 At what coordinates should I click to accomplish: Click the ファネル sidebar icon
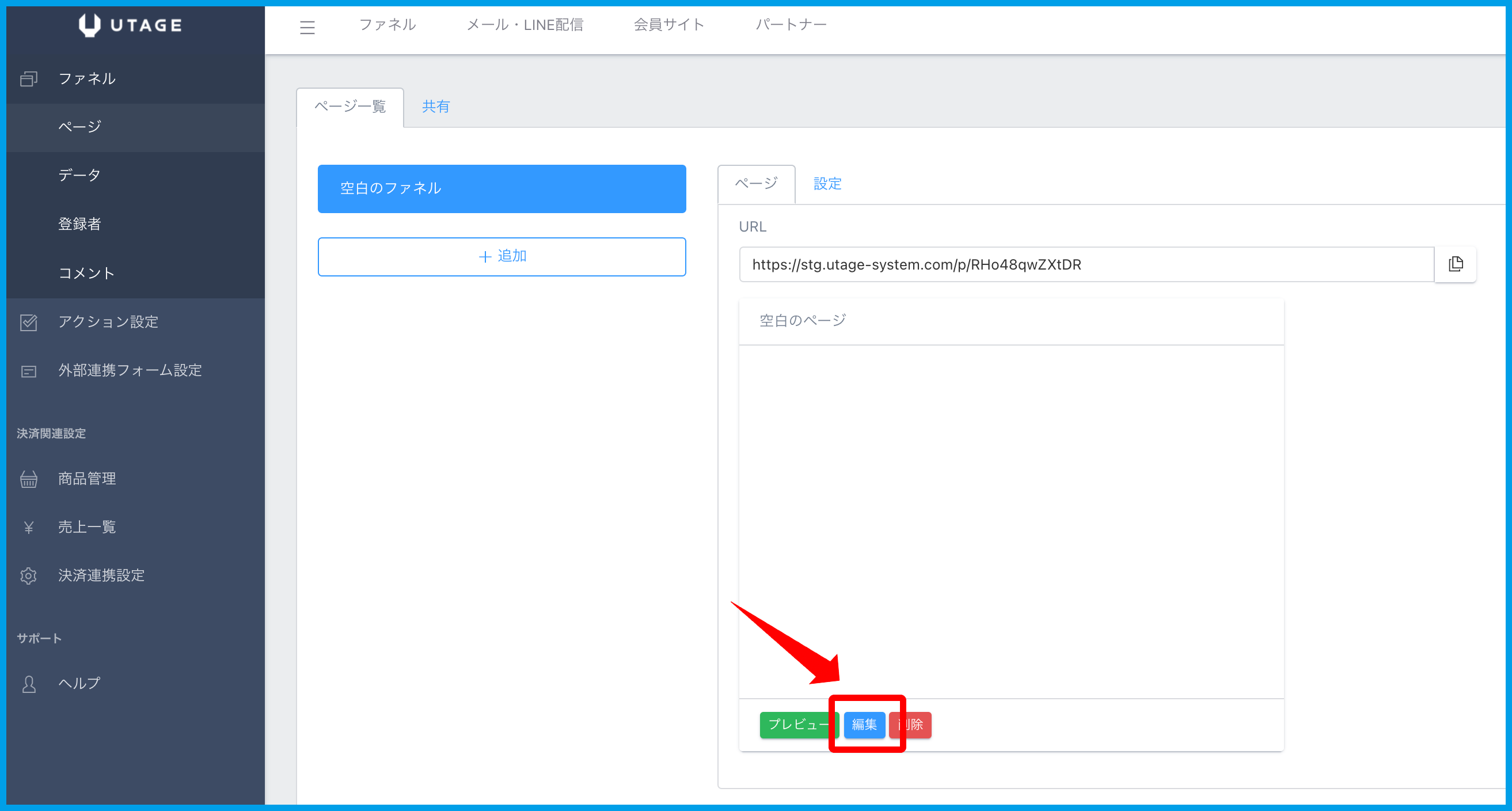click(x=28, y=79)
